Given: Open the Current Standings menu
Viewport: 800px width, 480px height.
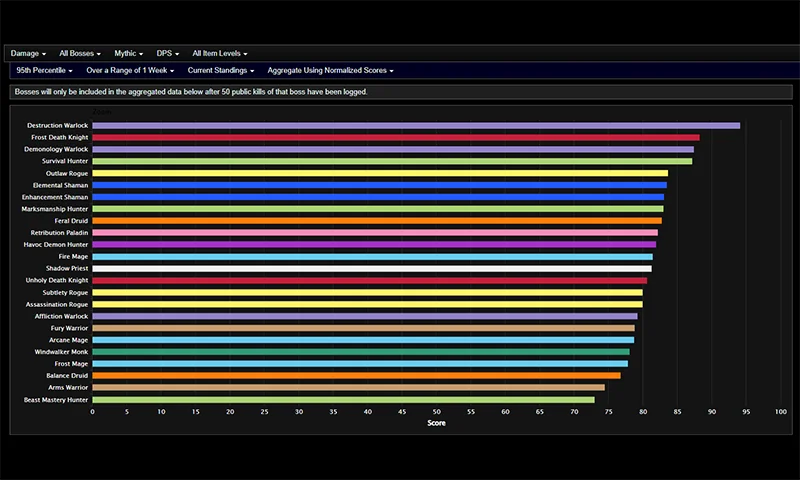Looking at the screenshot, I should [221, 71].
